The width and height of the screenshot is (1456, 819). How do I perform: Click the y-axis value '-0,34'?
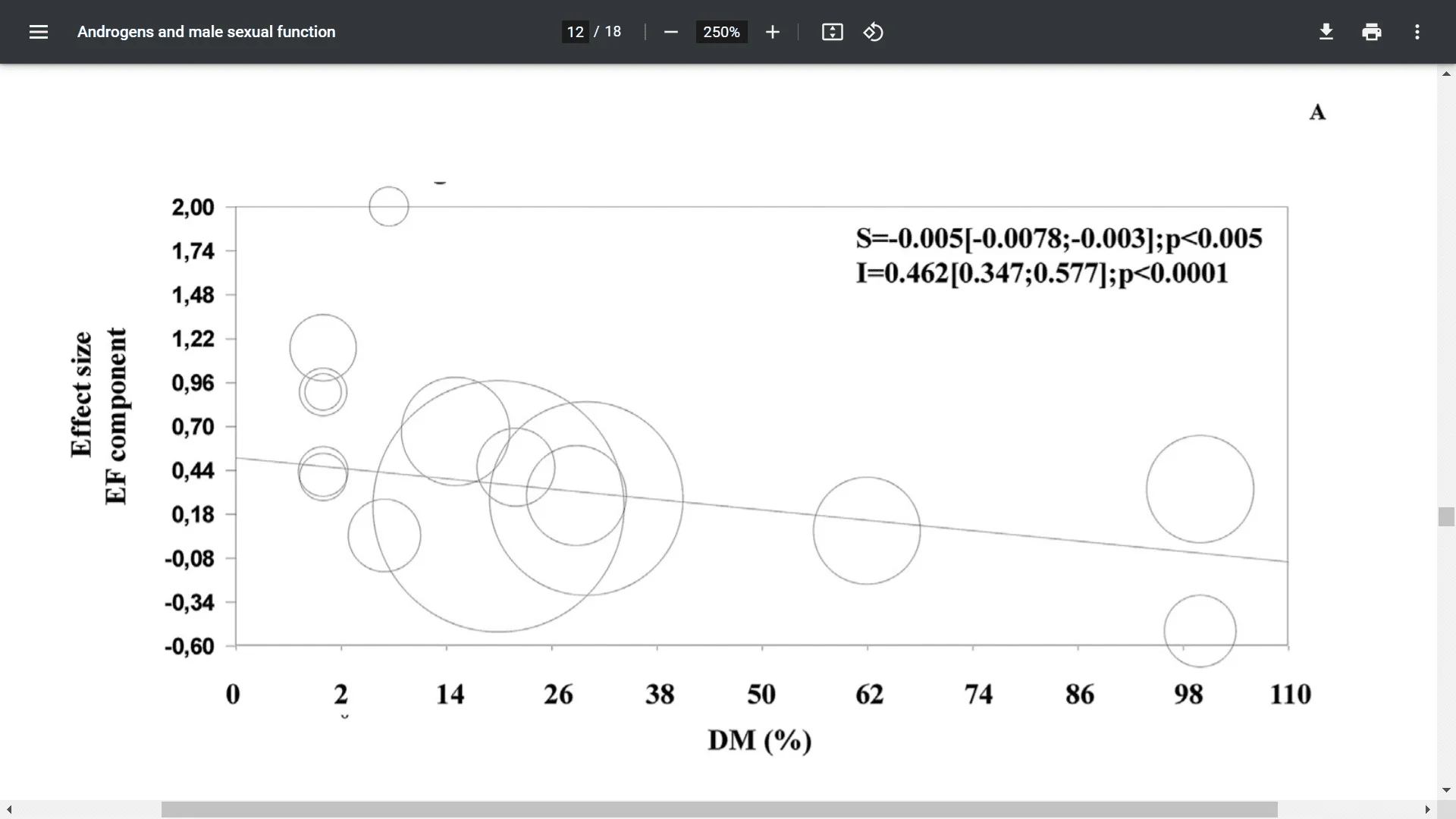click(190, 603)
